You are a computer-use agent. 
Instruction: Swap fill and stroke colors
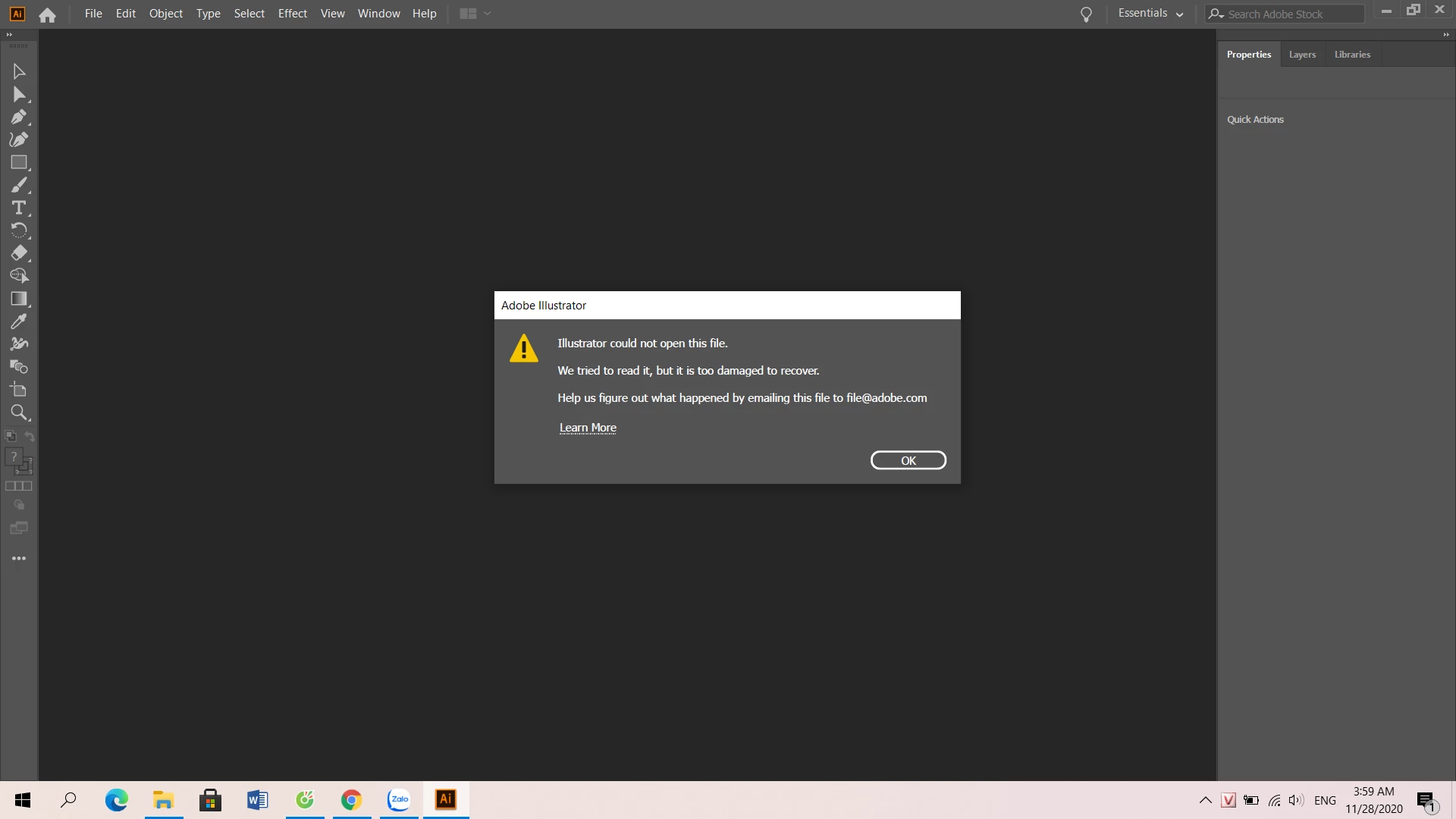pos(30,436)
